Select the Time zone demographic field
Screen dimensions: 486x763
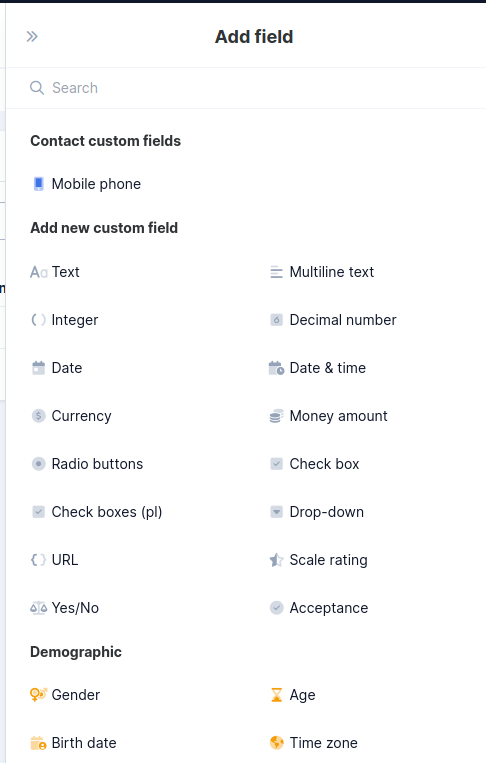click(313, 743)
